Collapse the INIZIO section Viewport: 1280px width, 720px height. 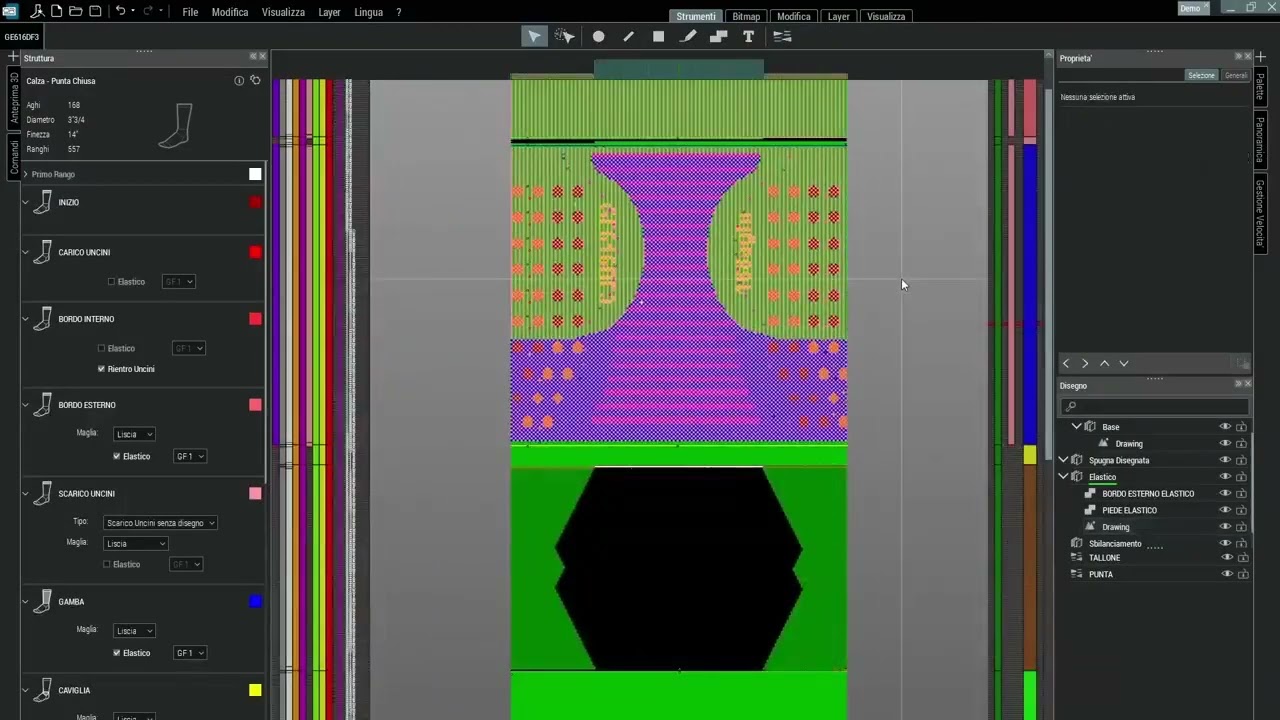(x=25, y=202)
